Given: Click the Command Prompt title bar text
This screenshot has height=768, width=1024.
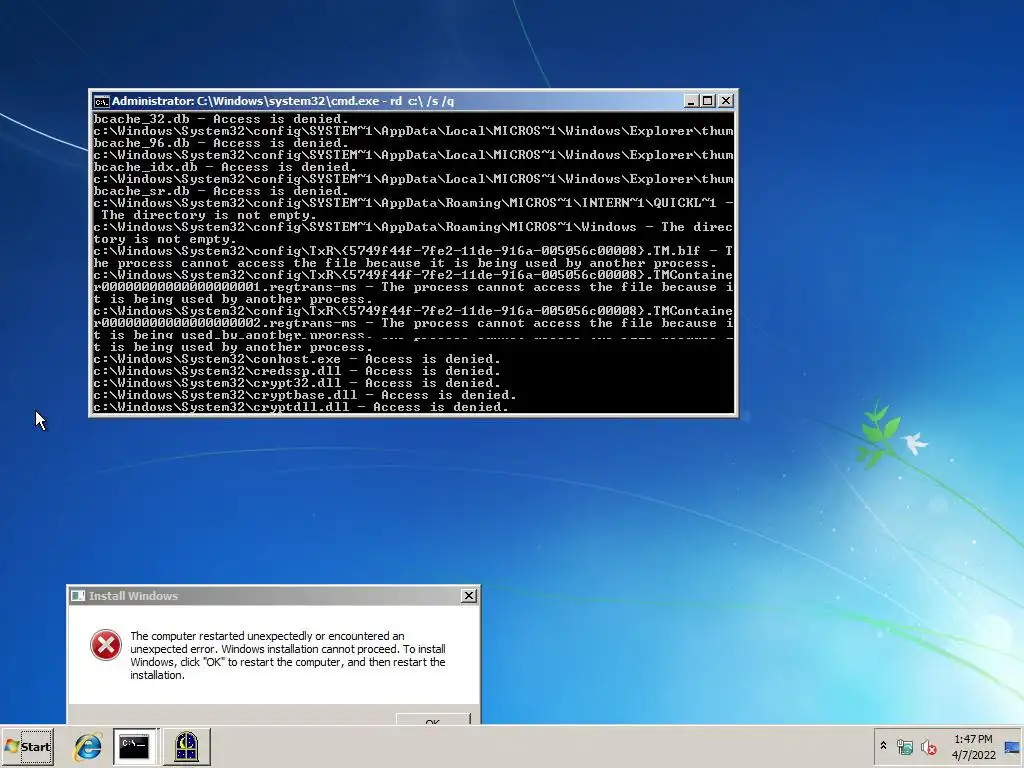Looking at the screenshot, I should point(283,101).
